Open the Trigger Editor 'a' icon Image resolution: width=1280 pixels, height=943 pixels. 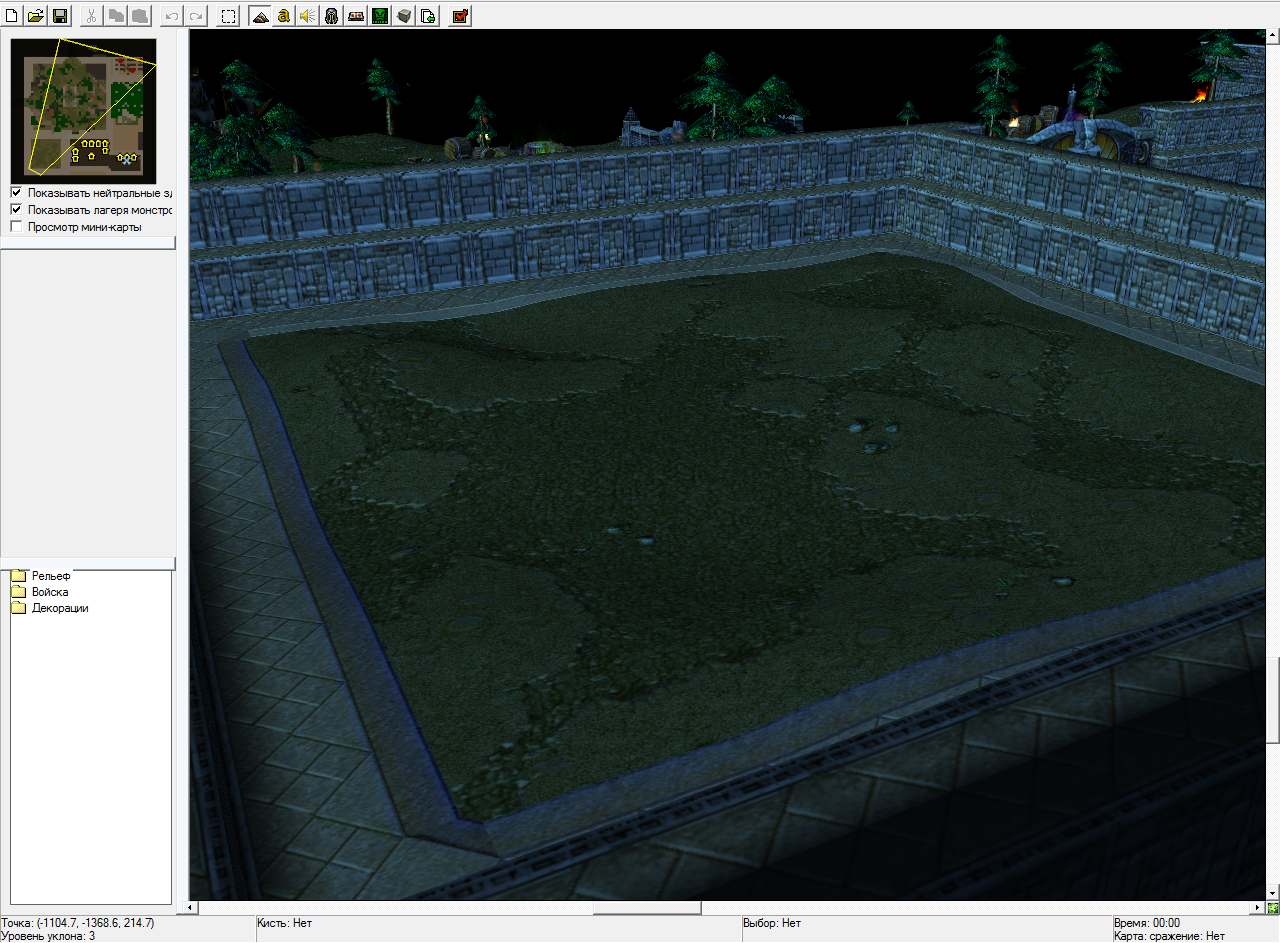point(284,16)
